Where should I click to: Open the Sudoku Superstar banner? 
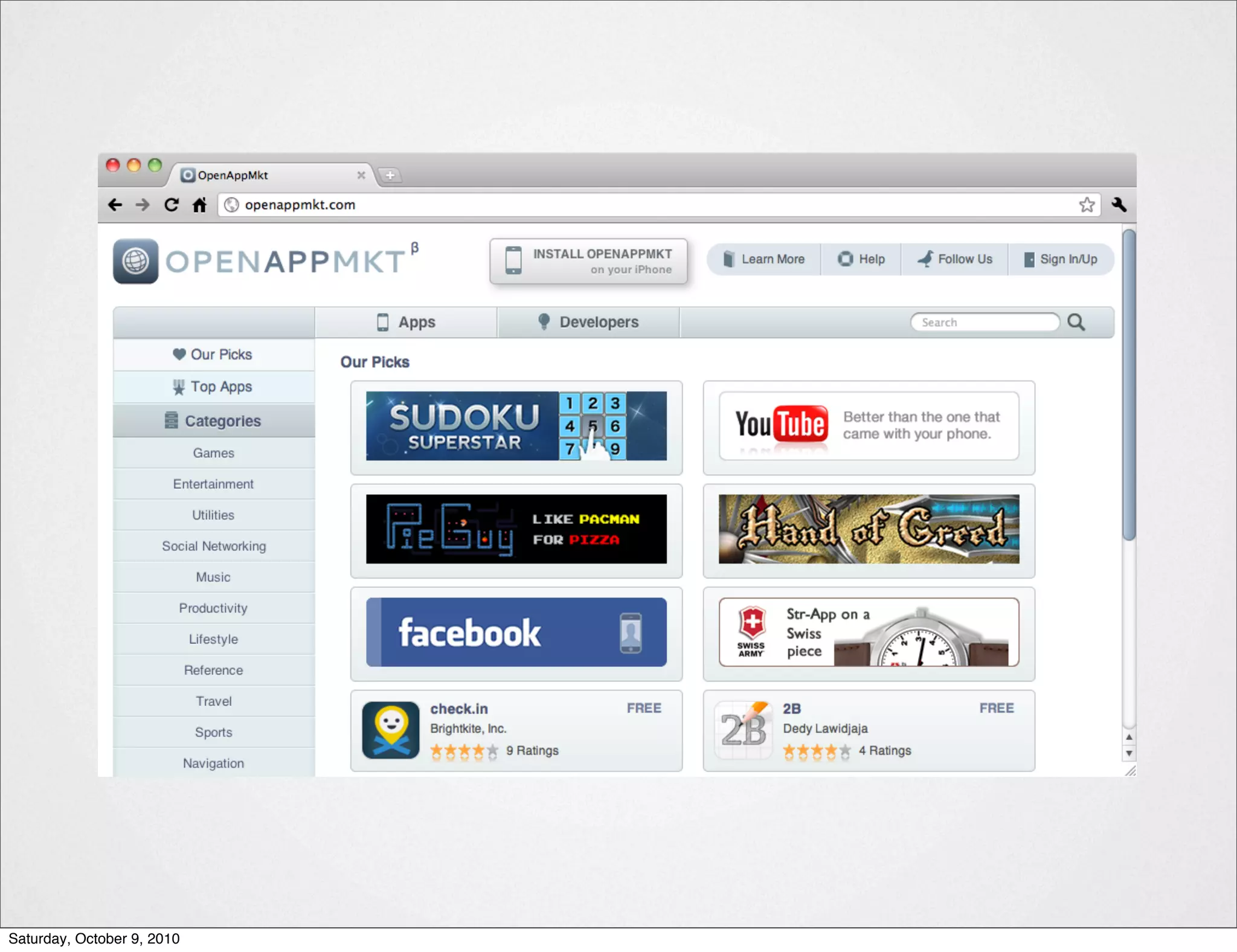click(x=516, y=426)
